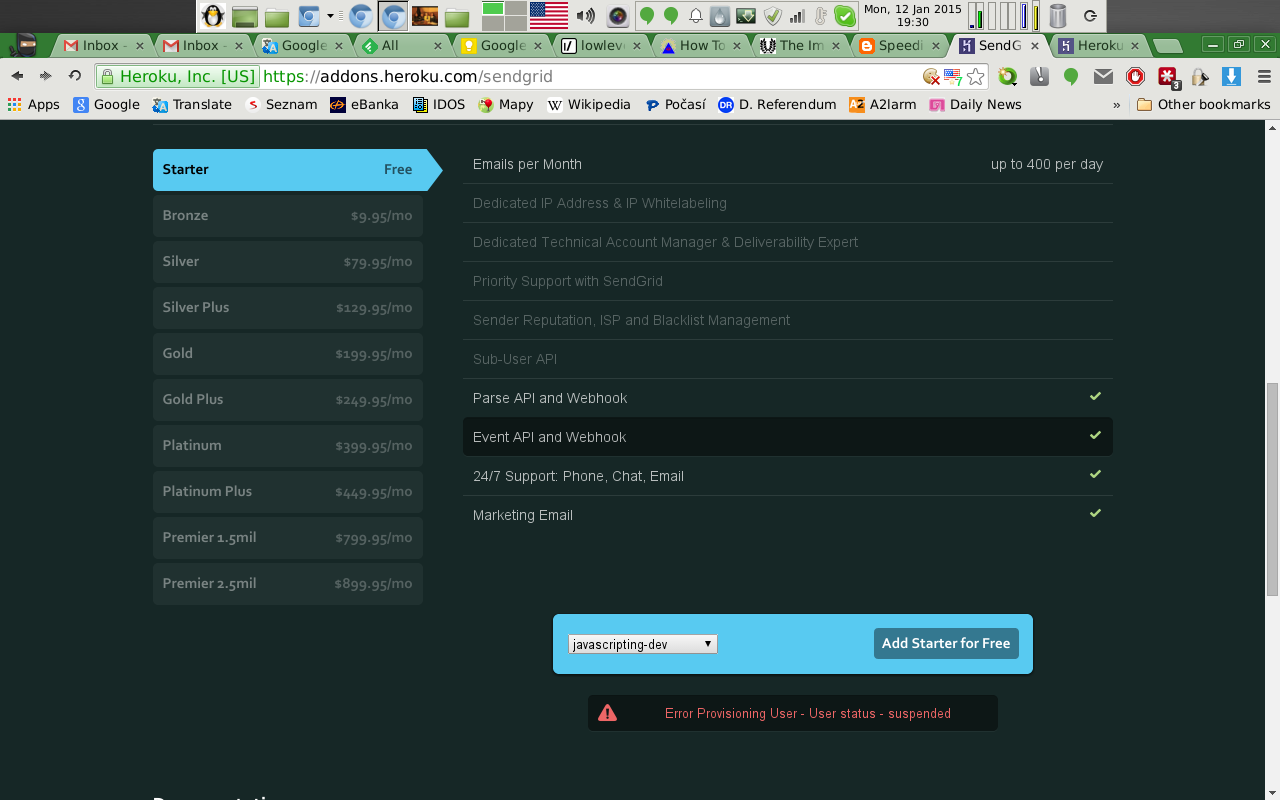Open the Other bookmarks folder
This screenshot has height=800, width=1280.
coord(1203,104)
